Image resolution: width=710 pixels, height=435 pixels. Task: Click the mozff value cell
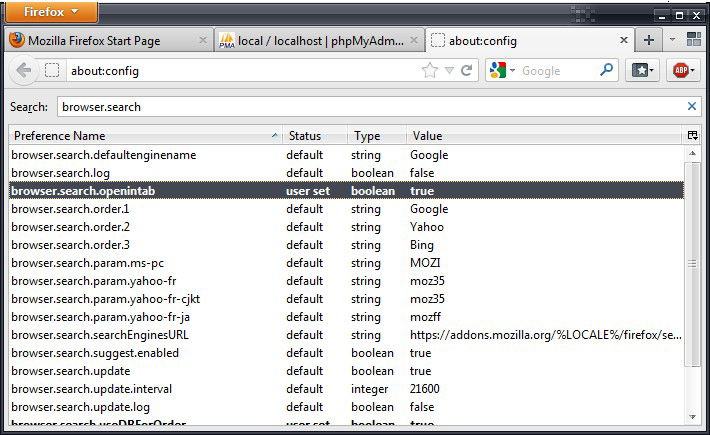[425, 317]
